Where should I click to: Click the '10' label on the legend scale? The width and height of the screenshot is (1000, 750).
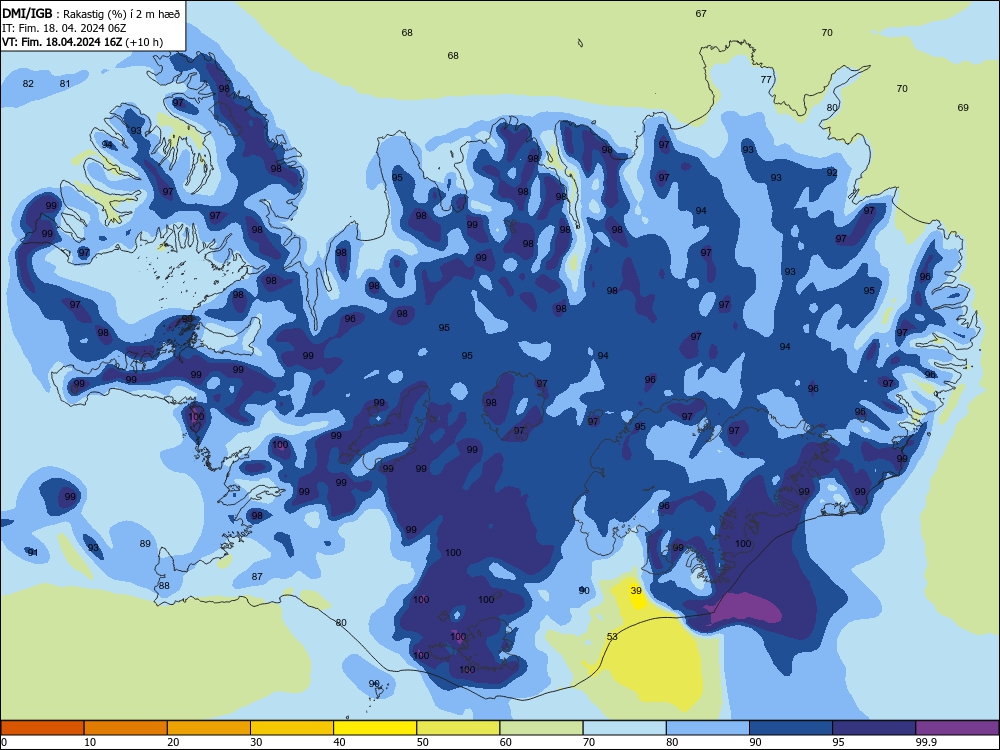click(90, 742)
